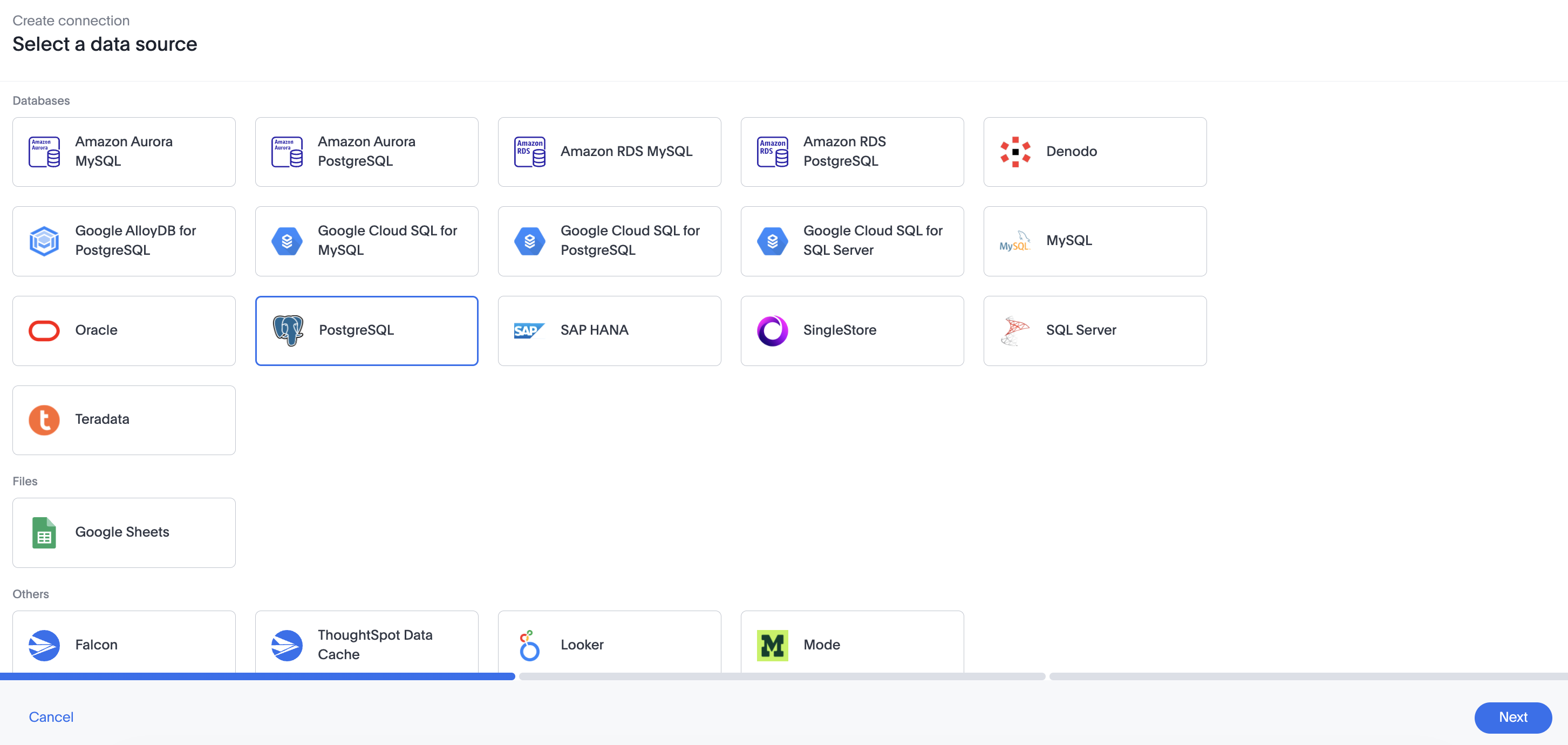Select the Amazon RDS PostgreSQL tile
The image size is (1568, 745).
[852, 151]
